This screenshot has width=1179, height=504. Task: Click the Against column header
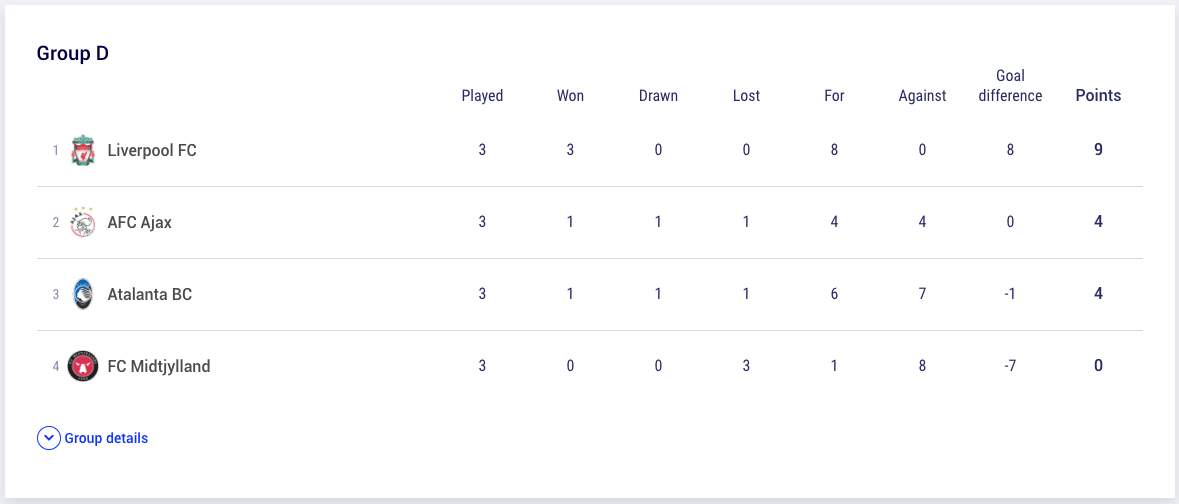point(923,96)
